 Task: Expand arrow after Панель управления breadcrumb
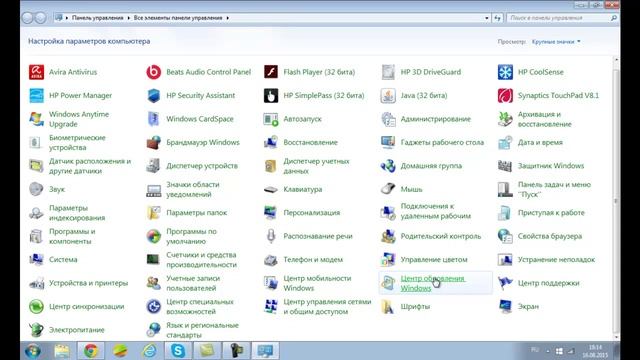click(x=128, y=18)
